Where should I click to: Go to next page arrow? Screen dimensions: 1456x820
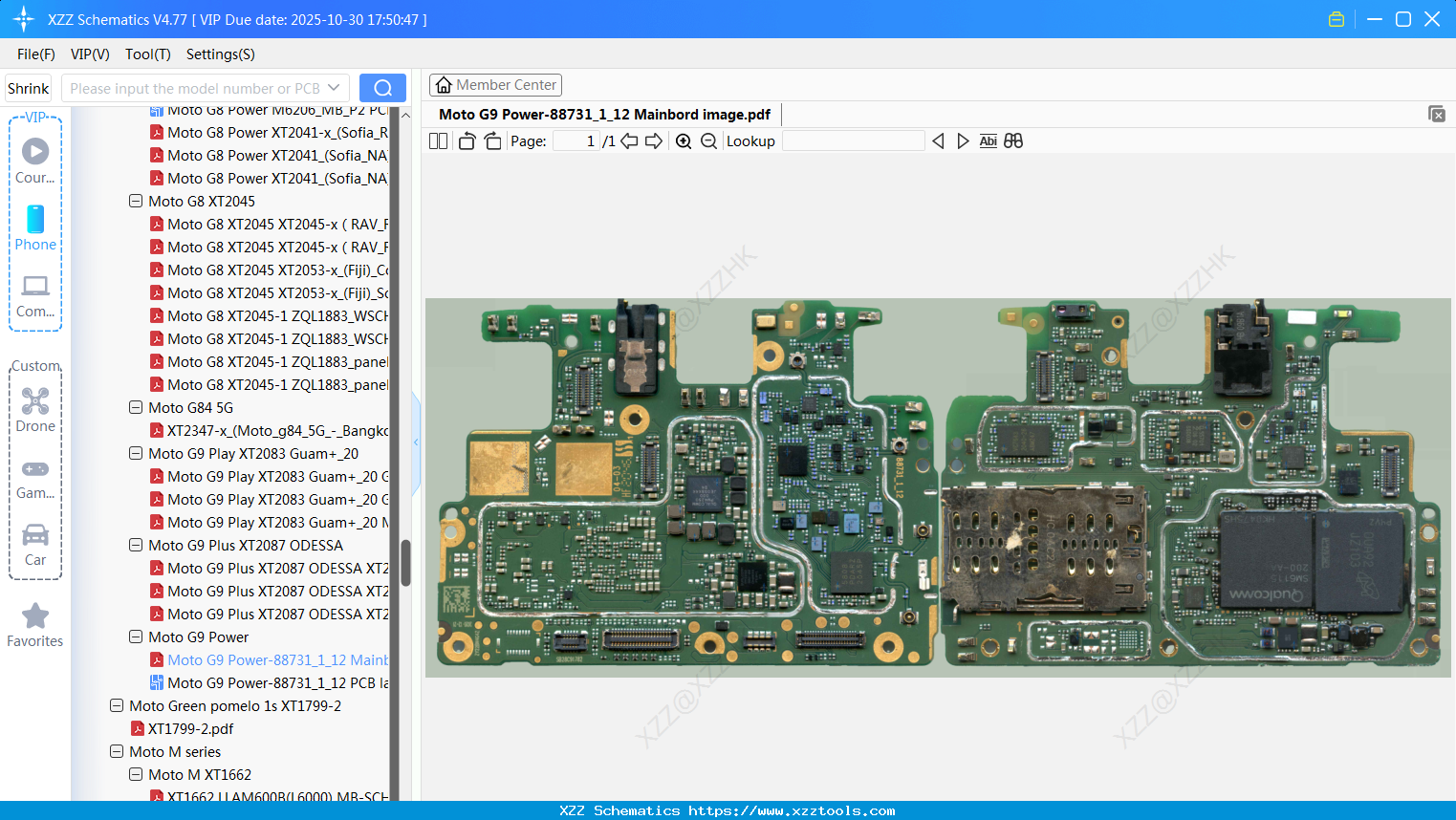click(x=654, y=141)
